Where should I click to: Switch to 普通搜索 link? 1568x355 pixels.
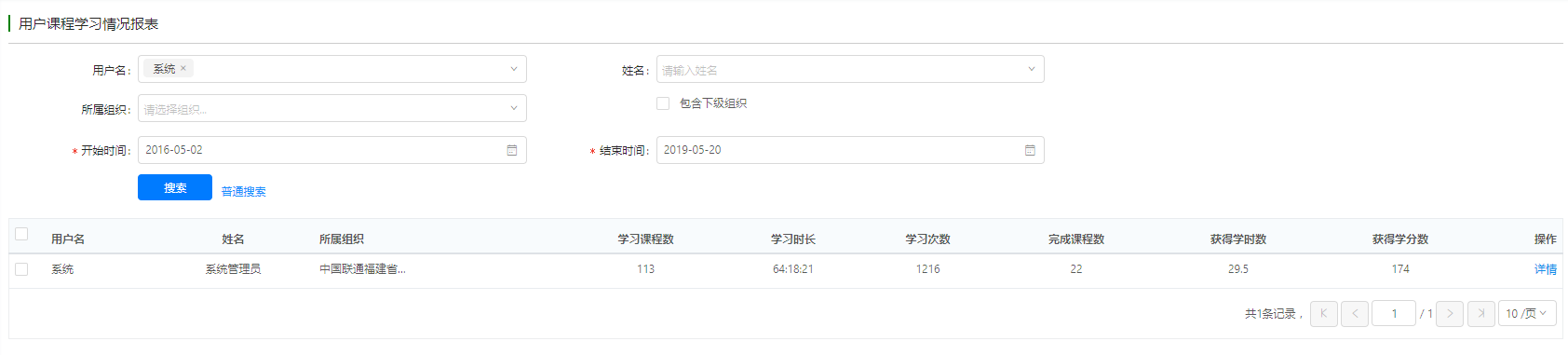(244, 192)
